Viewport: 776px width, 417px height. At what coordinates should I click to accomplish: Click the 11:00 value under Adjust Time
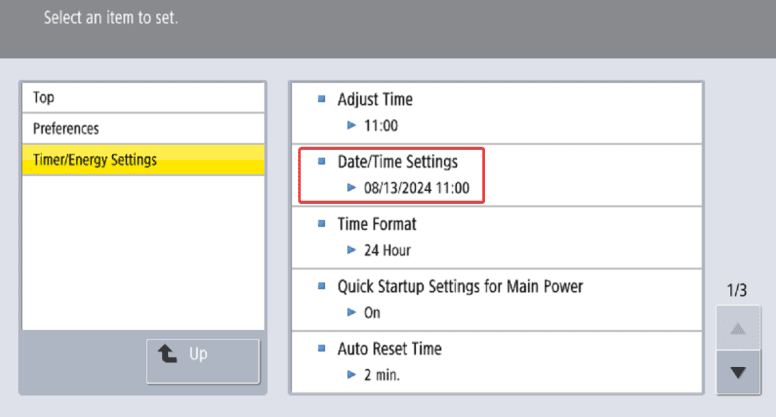(x=381, y=125)
